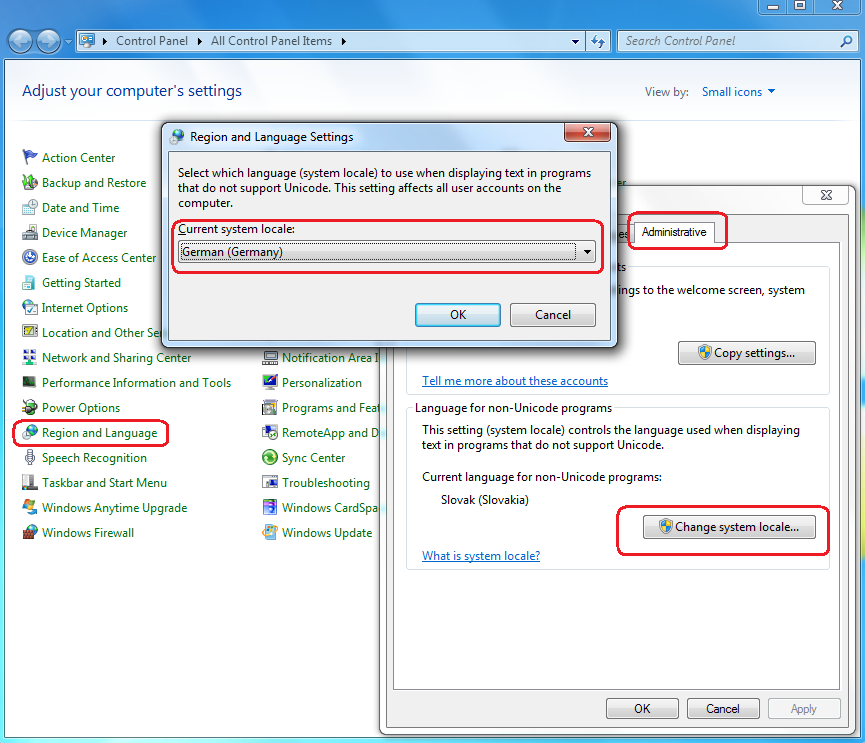Image resolution: width=865 pixels, height=743 pixels.
Task: Click the Copy settings button
Action: tap(746, 353)
